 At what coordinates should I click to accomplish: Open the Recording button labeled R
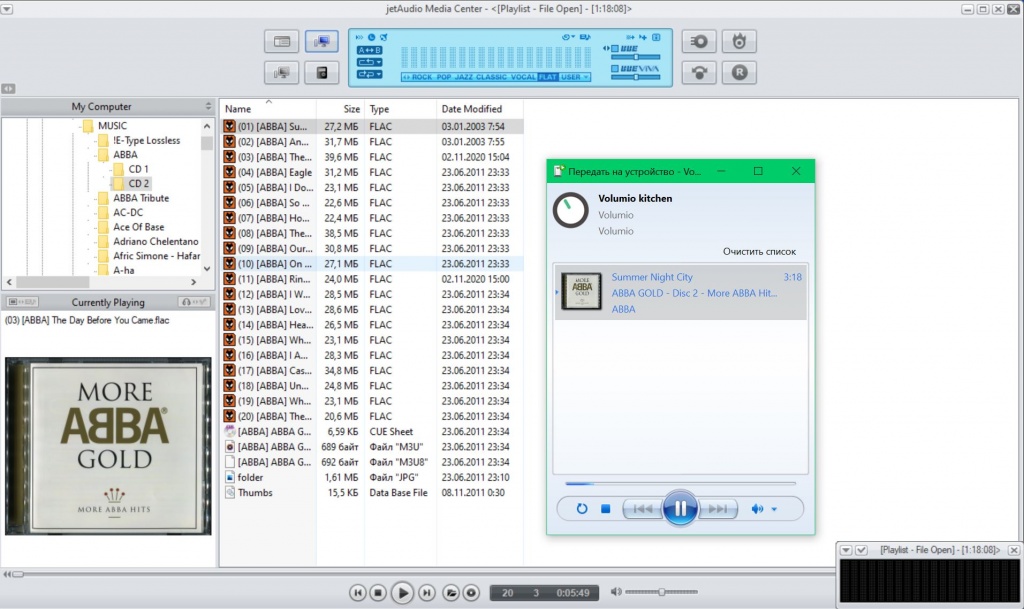pyautogui.click(x=739, y=72)
